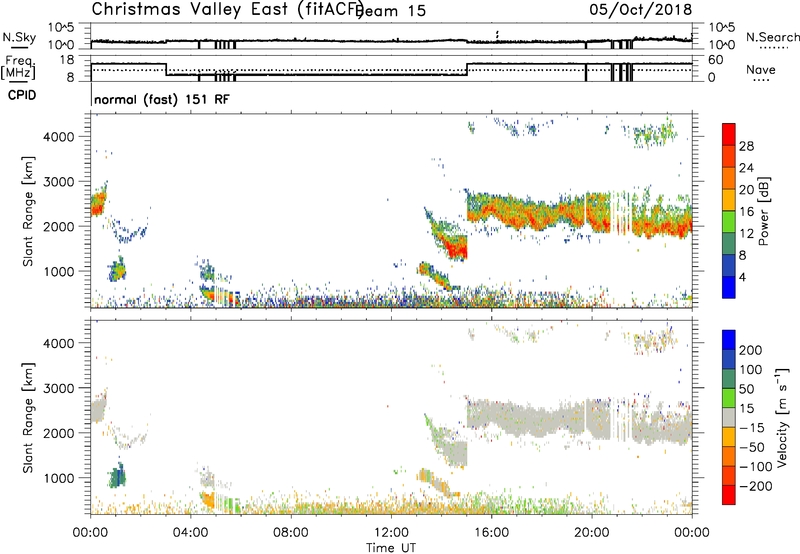The width and height of the screenshot is (800, 554).
Task: Select the '60' Nave axis value
Action: 716,60
